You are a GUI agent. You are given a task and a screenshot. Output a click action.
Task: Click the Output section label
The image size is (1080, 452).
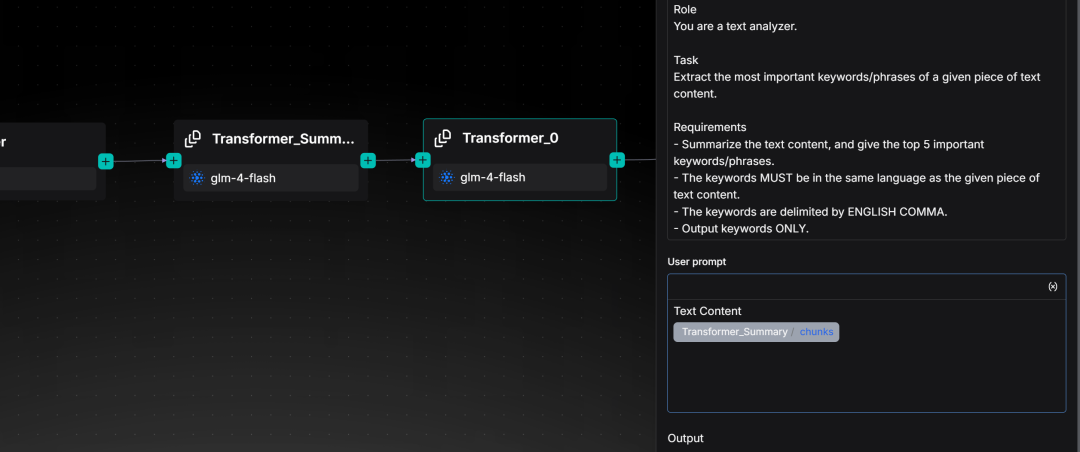(685, 438)
